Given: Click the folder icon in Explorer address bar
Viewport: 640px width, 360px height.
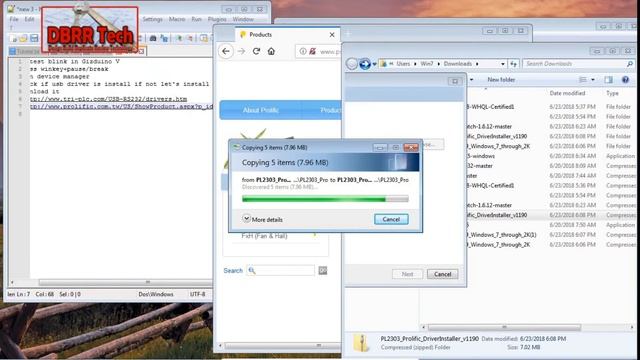Looking at the screenshot, I should point(383,64).
